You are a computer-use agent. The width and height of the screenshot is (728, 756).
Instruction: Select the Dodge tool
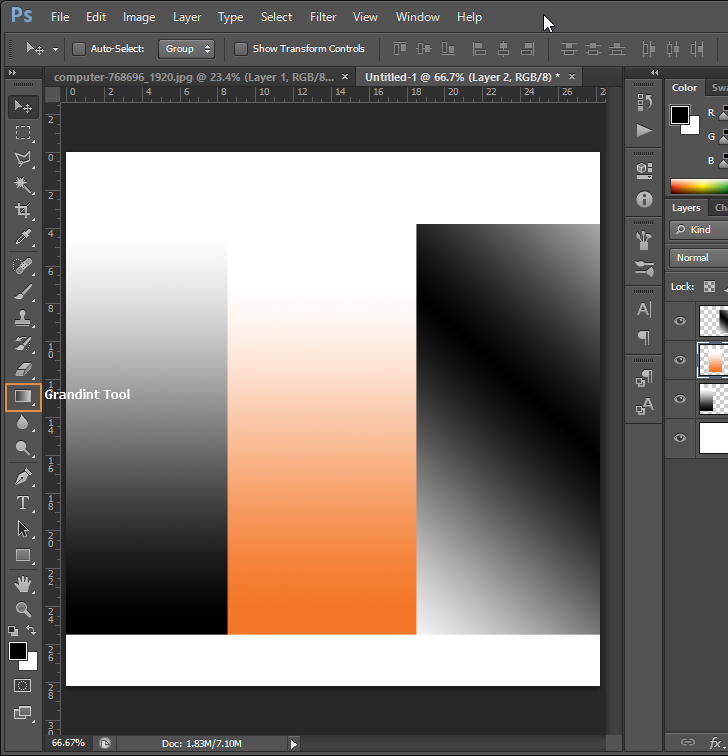(23, 448)
